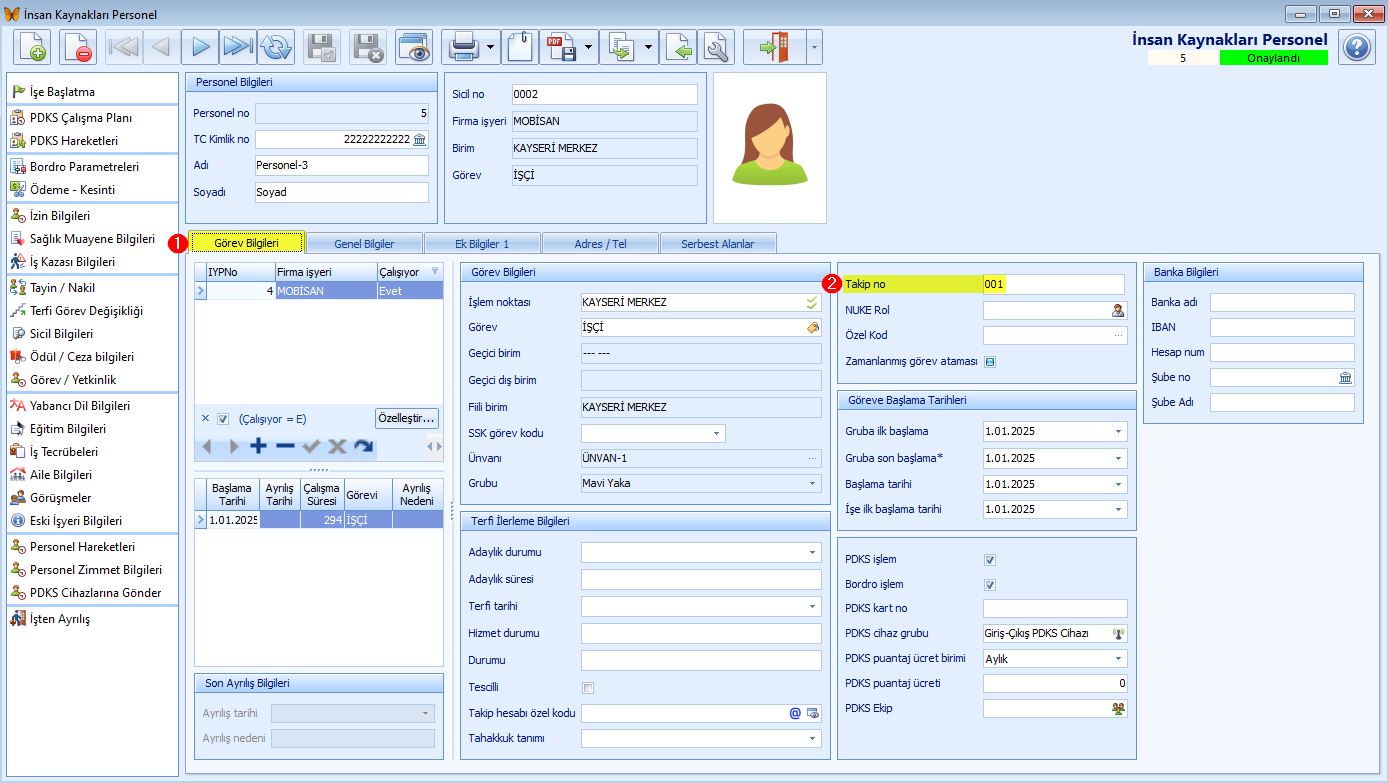Open the Adres / Tel tab

[x=601, y=243]
